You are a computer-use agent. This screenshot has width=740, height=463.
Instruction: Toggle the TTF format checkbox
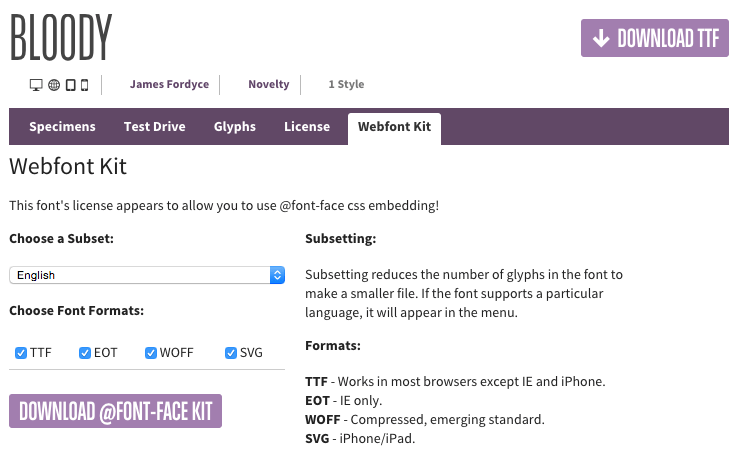[x=21, y=353]
